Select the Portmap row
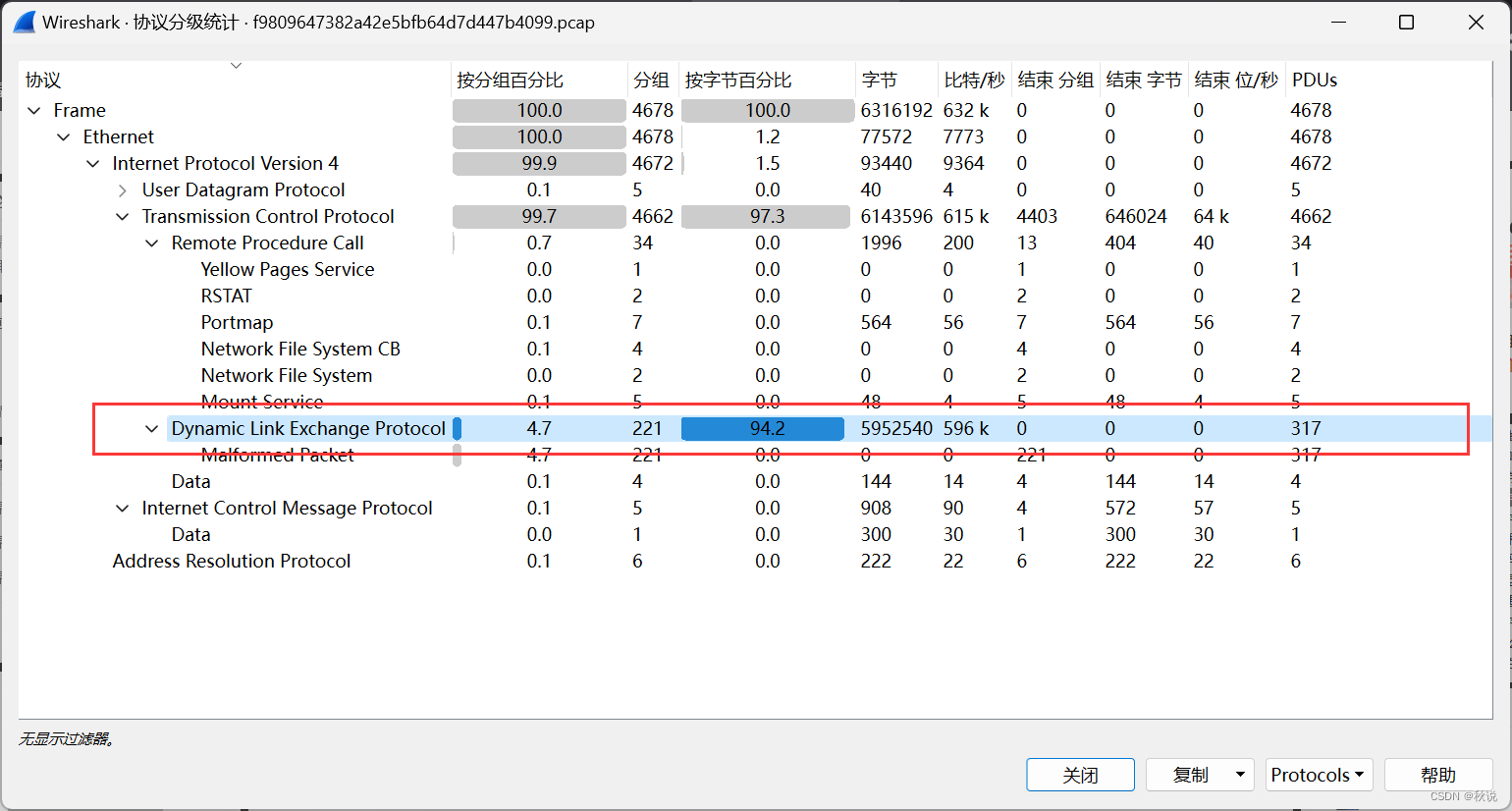Viewport: 1512px width, 811px height. click(x=755, y=323)
